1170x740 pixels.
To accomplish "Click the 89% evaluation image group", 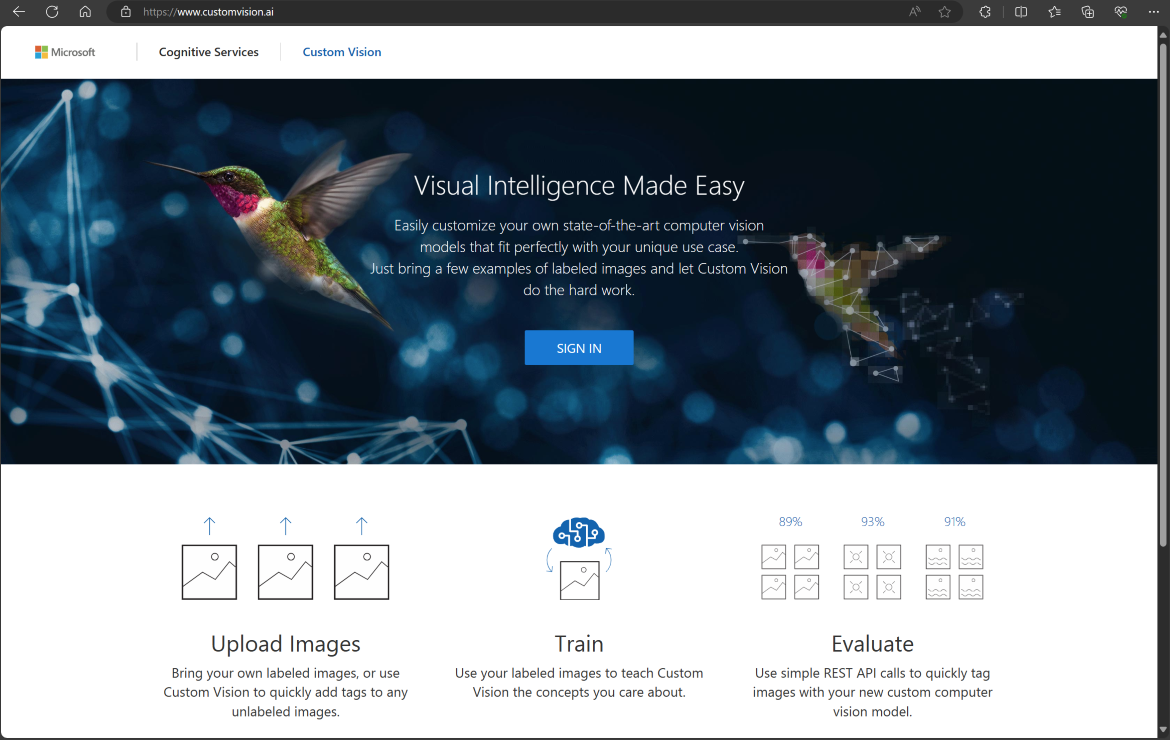I will (790, 571).
